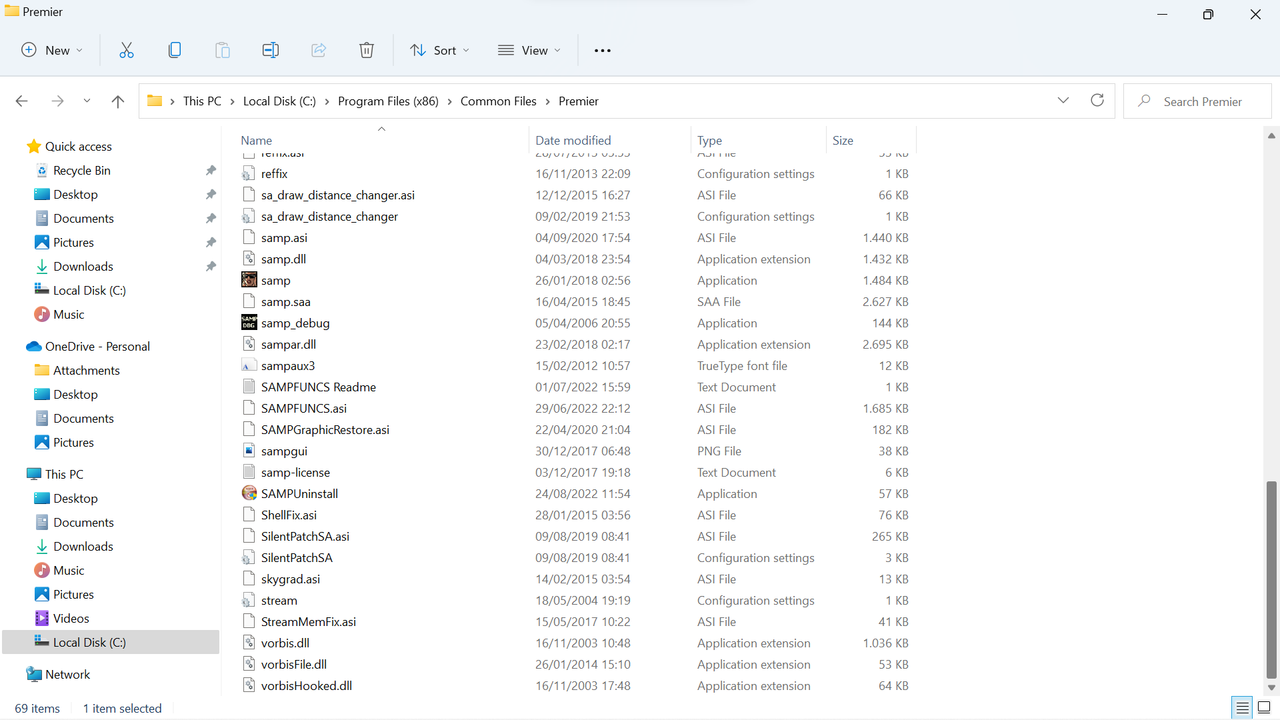Screen dimensions: 1280x720
Task: Open Local Disk (C:) under Quick access
Action: 90,291
